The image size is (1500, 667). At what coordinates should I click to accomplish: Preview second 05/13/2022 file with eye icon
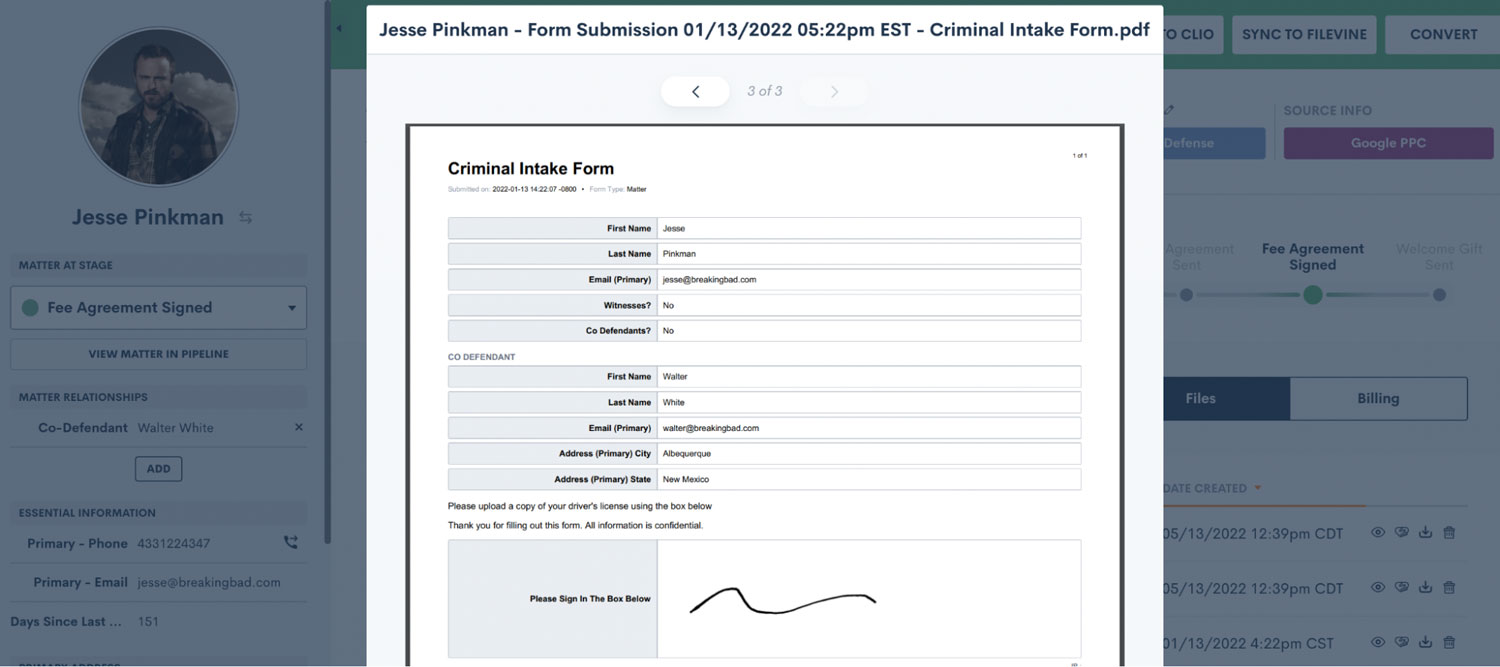(1377, 588)
